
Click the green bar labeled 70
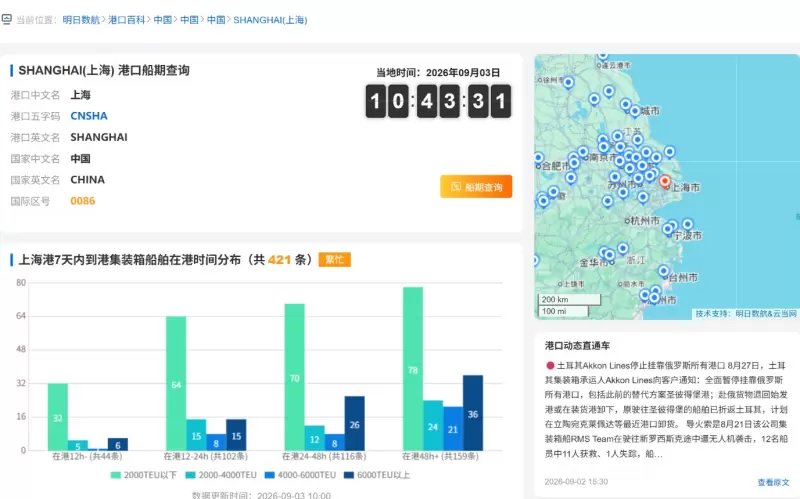(x=294, y=377)
